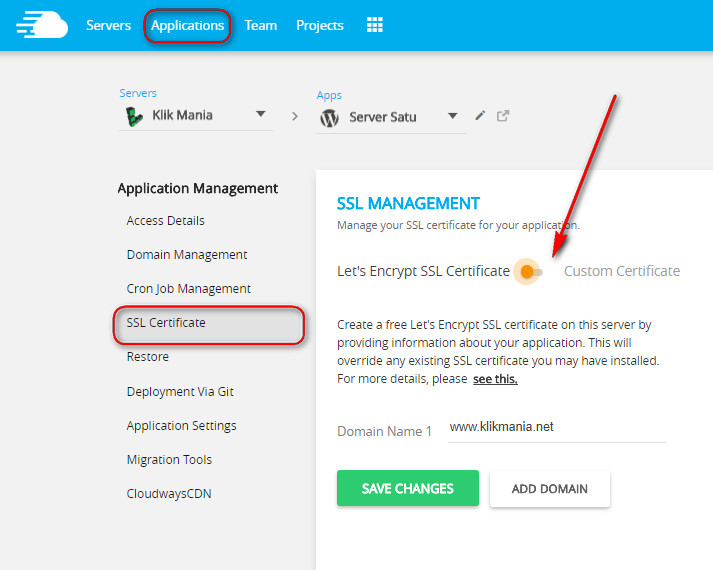Click the Klik Mania server icon
Image resolution: width=713 pixels, height=570 pixels.
pyautogui.click(x=134, y=116)
